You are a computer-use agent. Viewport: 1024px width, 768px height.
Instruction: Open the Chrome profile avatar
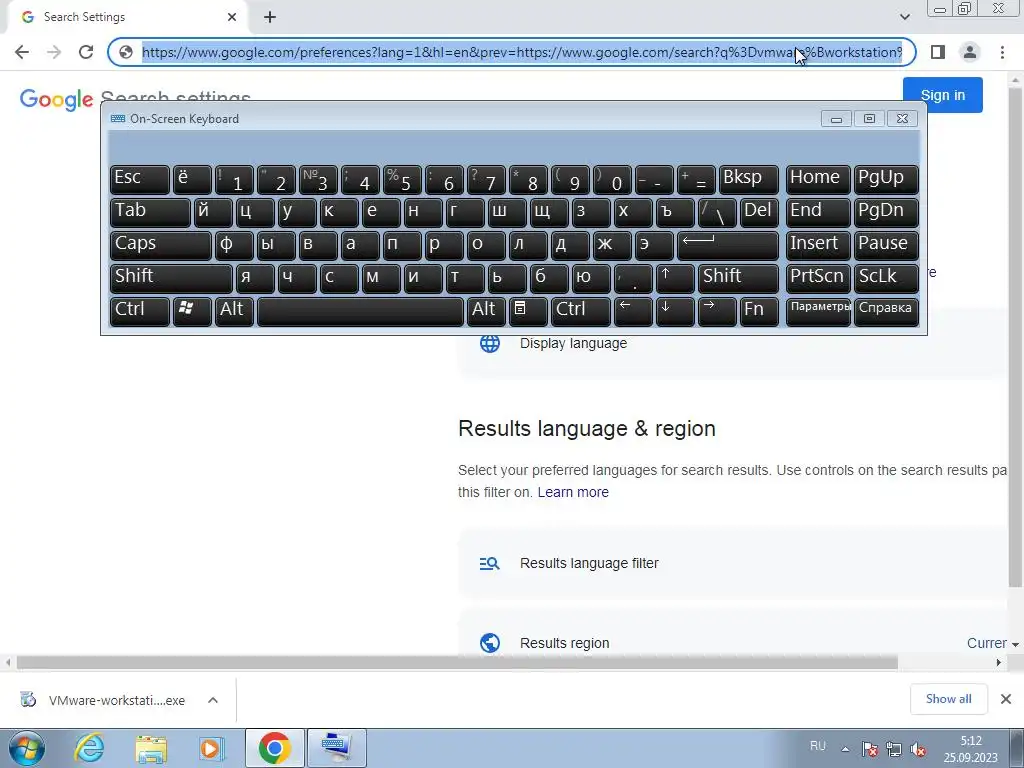pos(970,52)
